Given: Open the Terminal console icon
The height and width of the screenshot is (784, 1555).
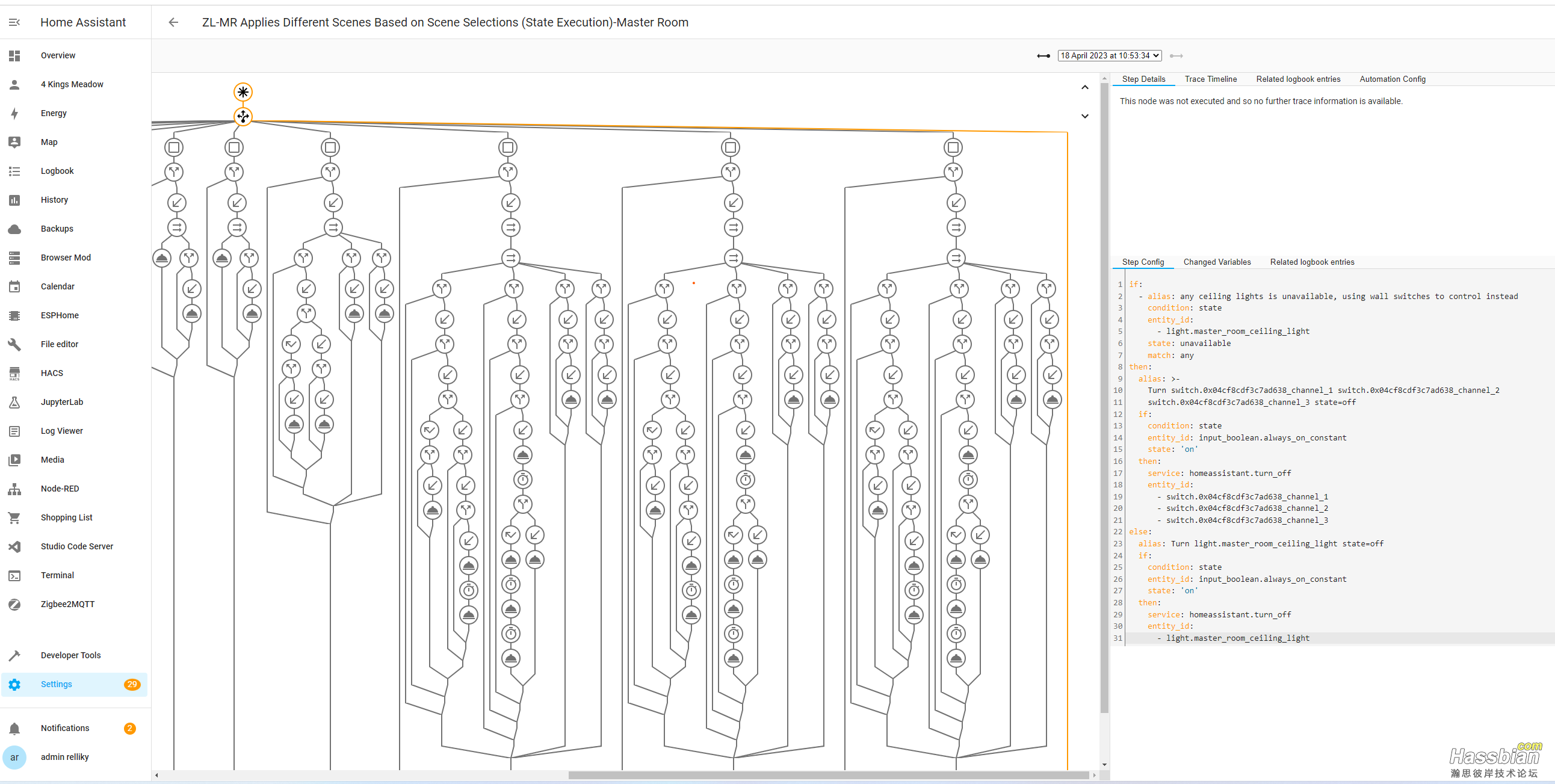Looking at the screenshot, I should [14, 576].
